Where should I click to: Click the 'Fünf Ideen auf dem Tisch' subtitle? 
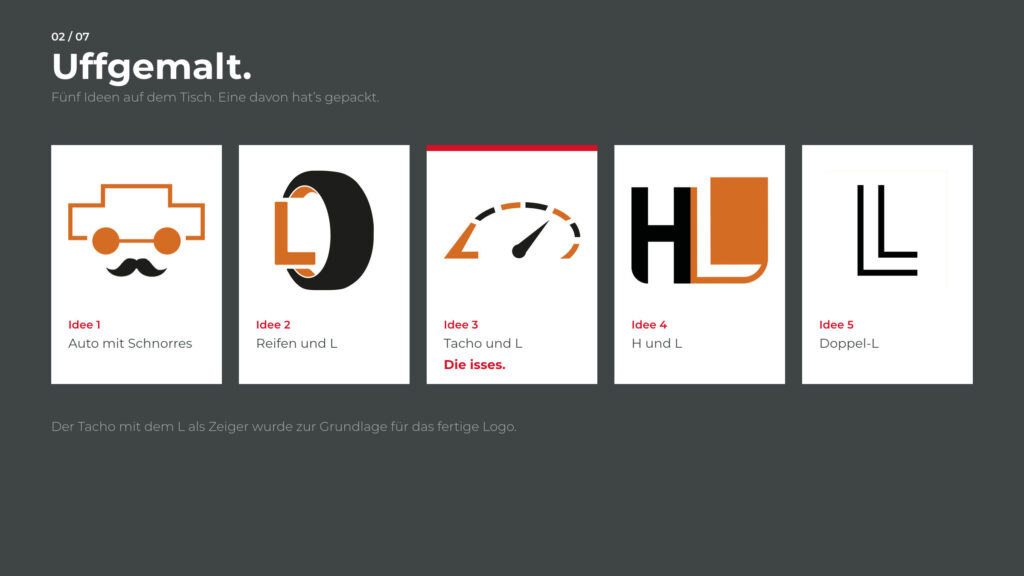[x=215, y=97]
